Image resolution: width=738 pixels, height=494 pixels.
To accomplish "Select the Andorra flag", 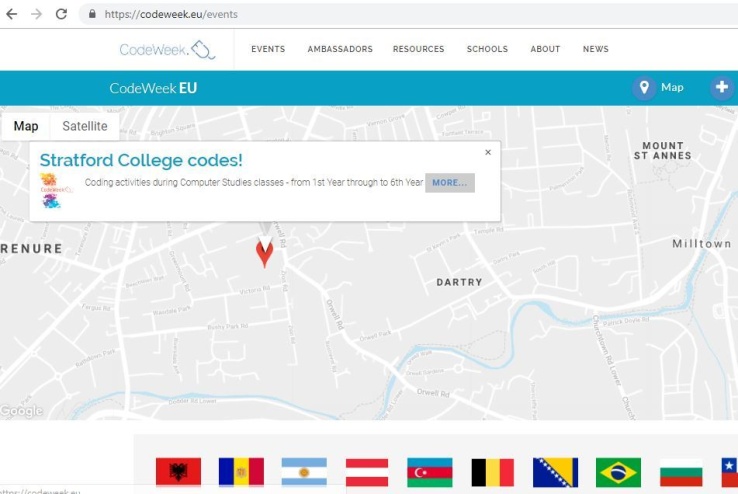I will tap(241, 472).
